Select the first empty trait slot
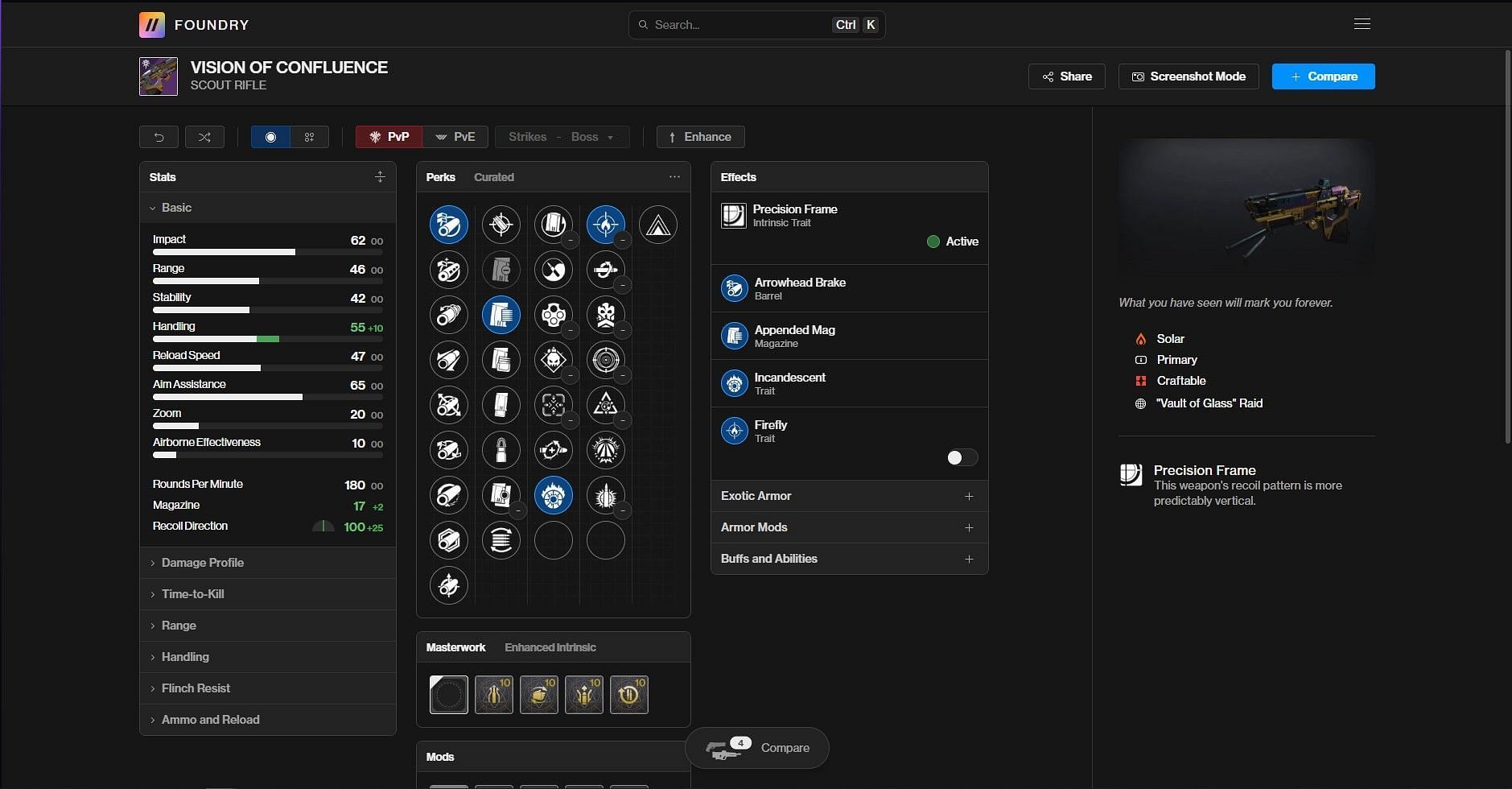 (554, 540)
